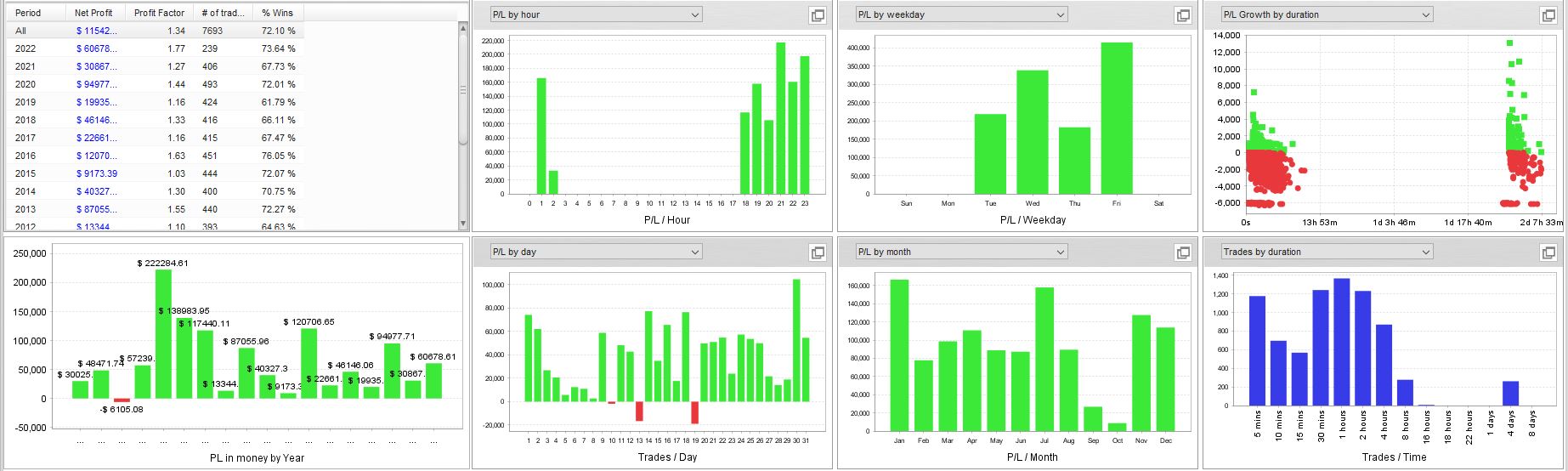This screenshot has height=471, width=1568.
Task: Click the table scrollbar down arrow
Action: point(463,224)
